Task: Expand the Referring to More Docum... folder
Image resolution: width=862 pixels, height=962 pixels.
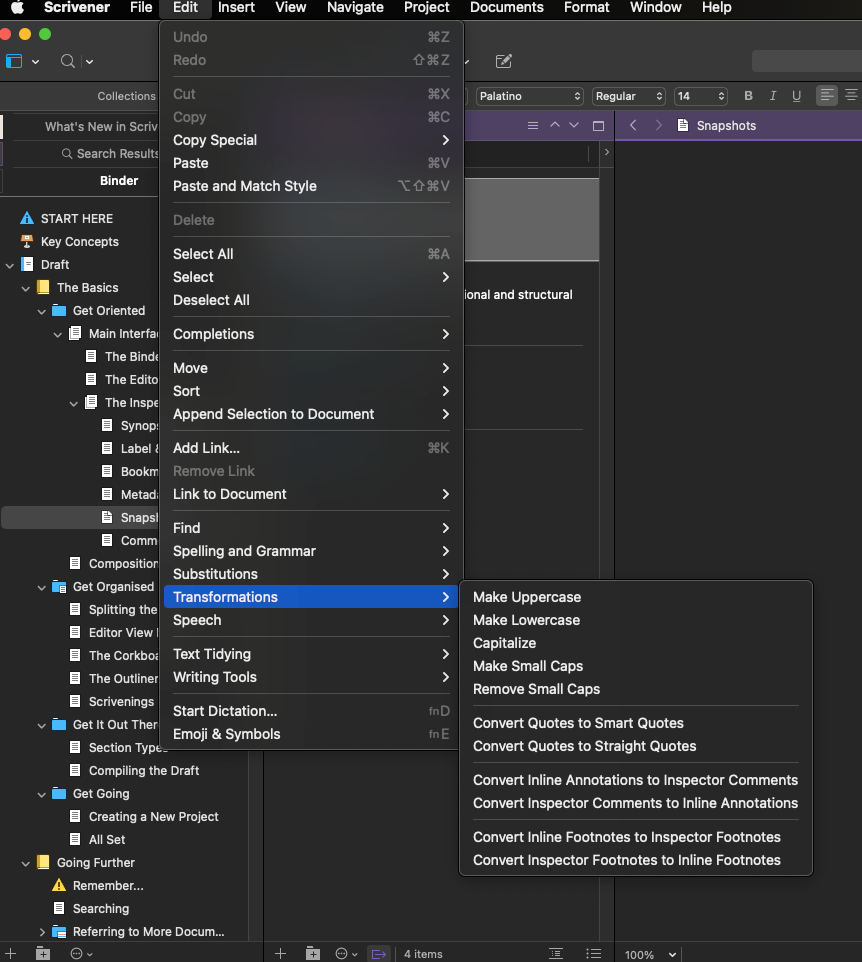Action: coord(42,932)
